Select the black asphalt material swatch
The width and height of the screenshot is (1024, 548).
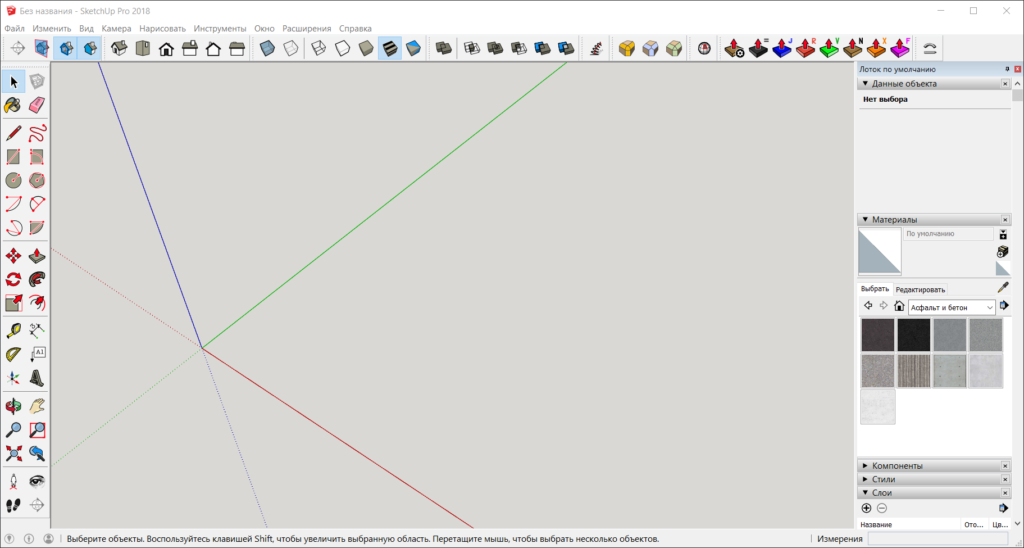(x=913, y=335)
